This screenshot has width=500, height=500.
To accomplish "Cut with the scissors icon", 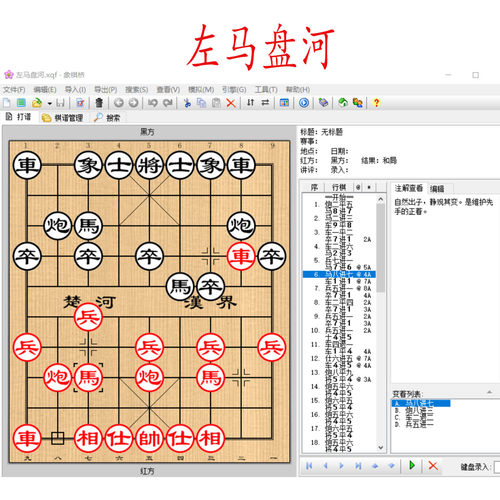I will [187, 103].
